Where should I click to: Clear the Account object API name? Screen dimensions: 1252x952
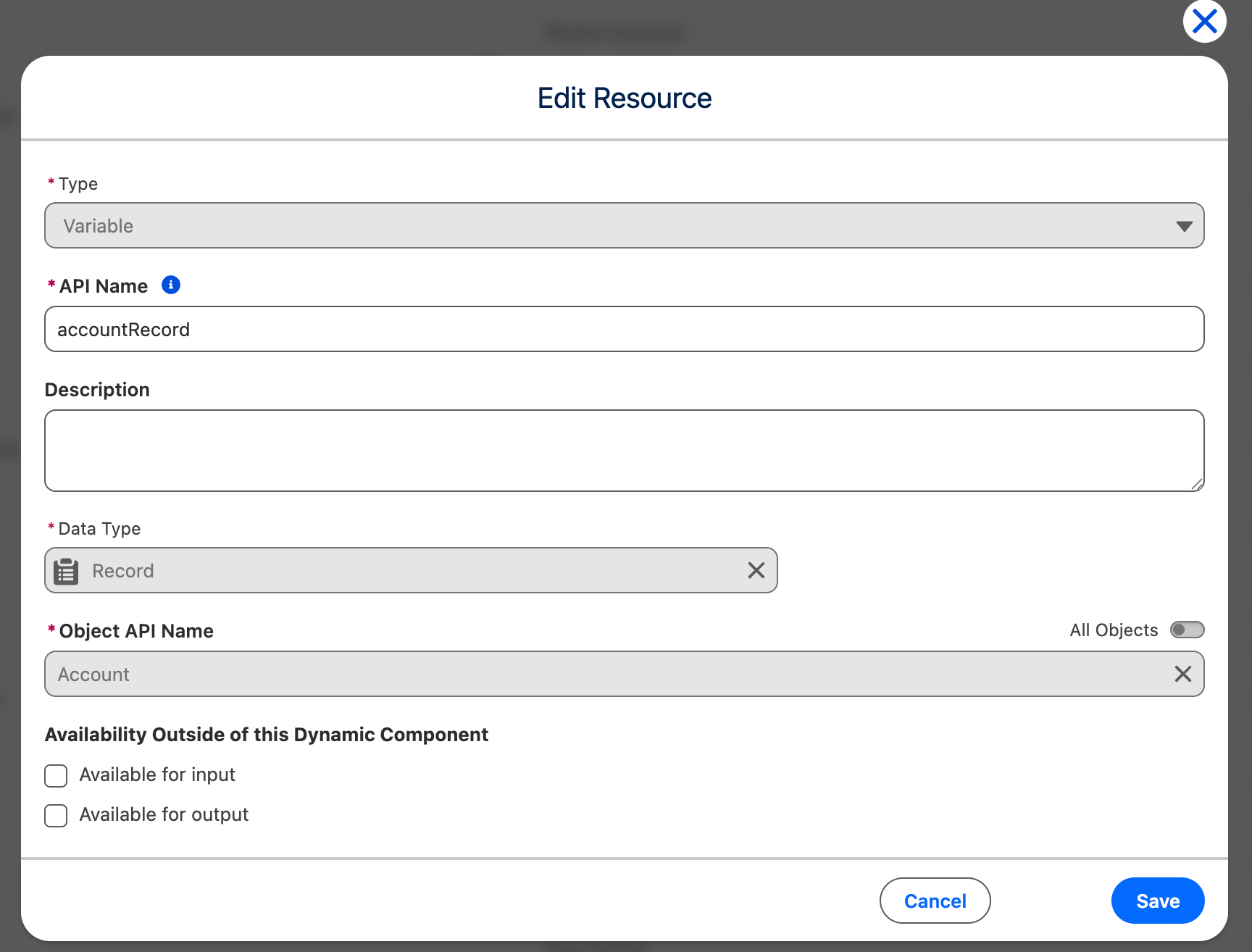[1182, 674]
